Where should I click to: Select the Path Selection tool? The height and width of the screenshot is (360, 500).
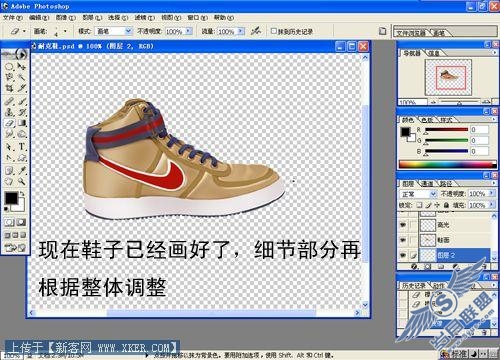coord(9,147)
